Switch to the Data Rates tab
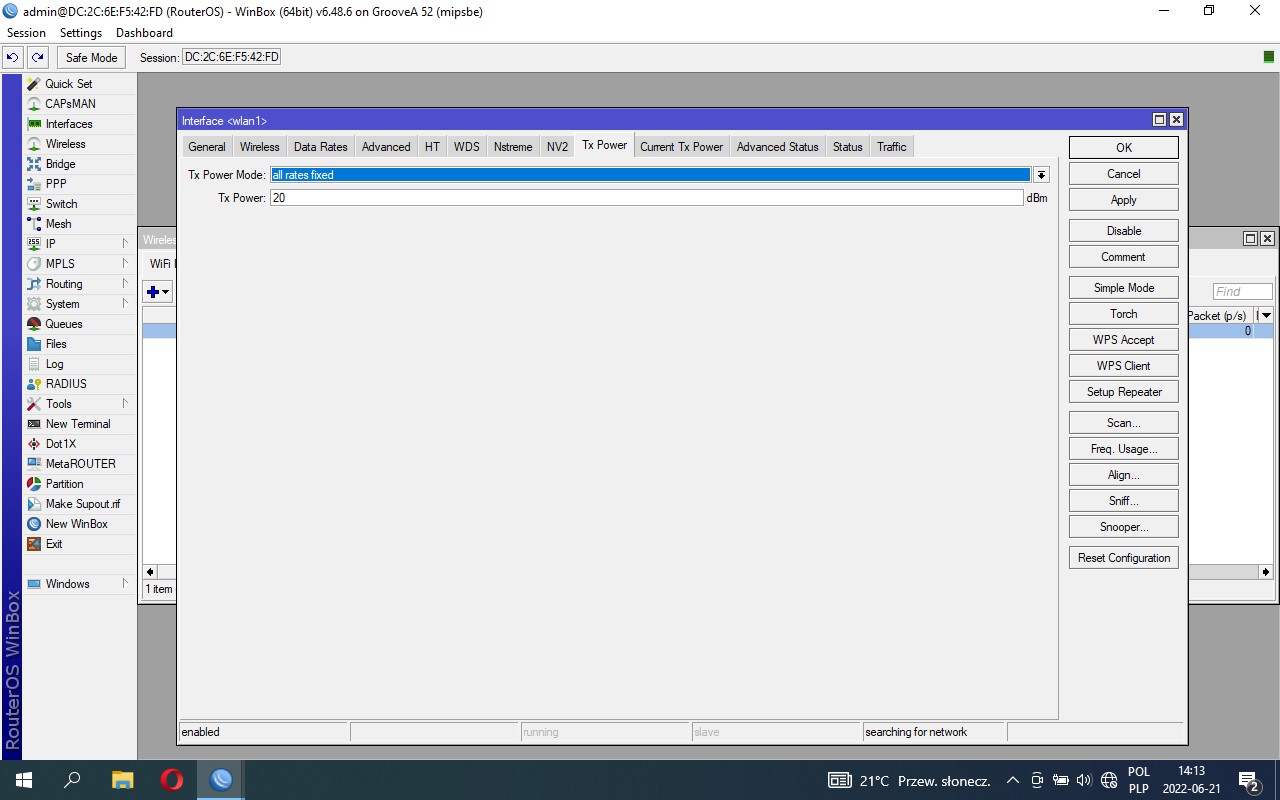 point(321,147)
